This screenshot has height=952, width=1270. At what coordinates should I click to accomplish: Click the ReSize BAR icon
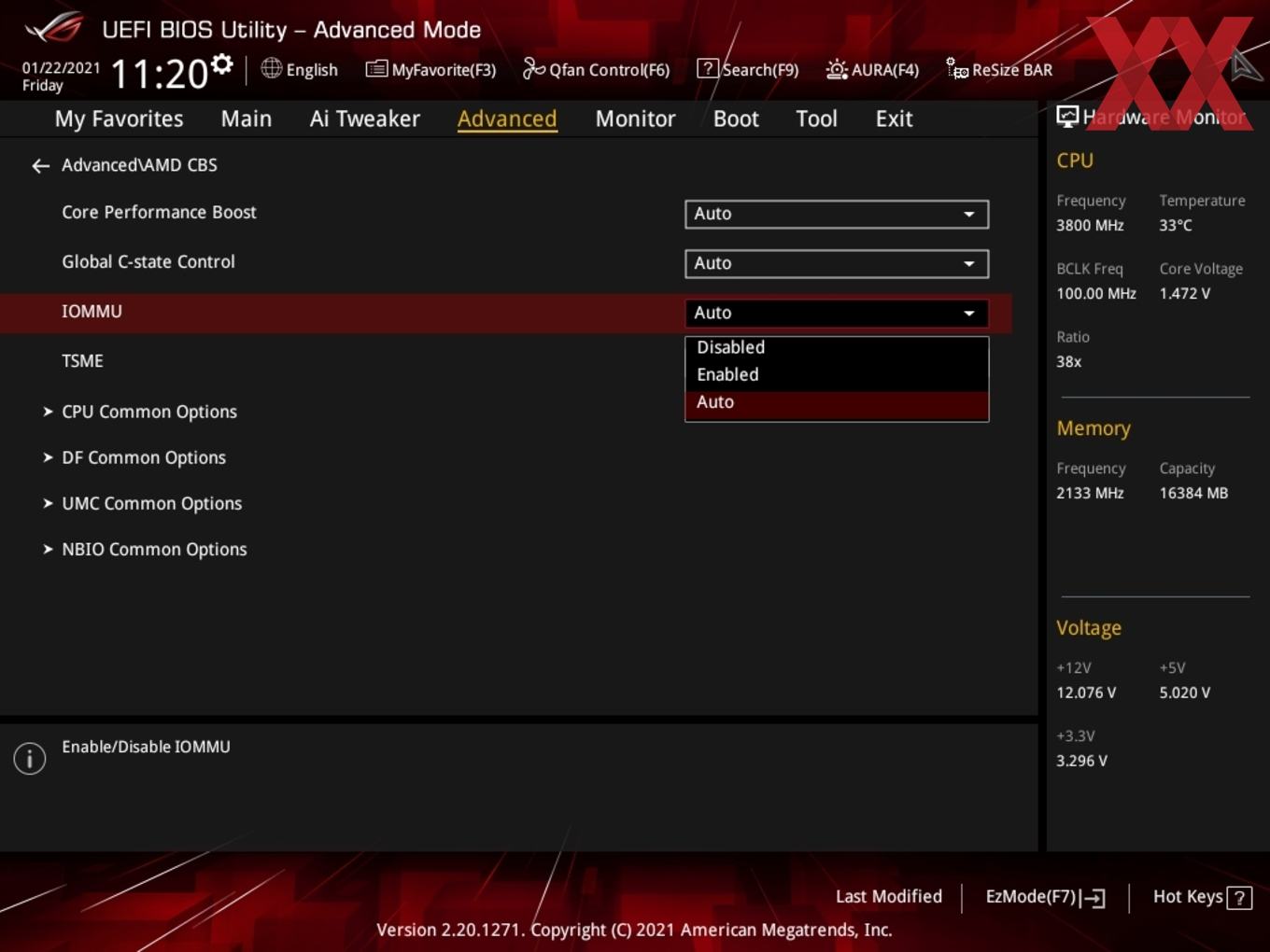pos(957,68)
